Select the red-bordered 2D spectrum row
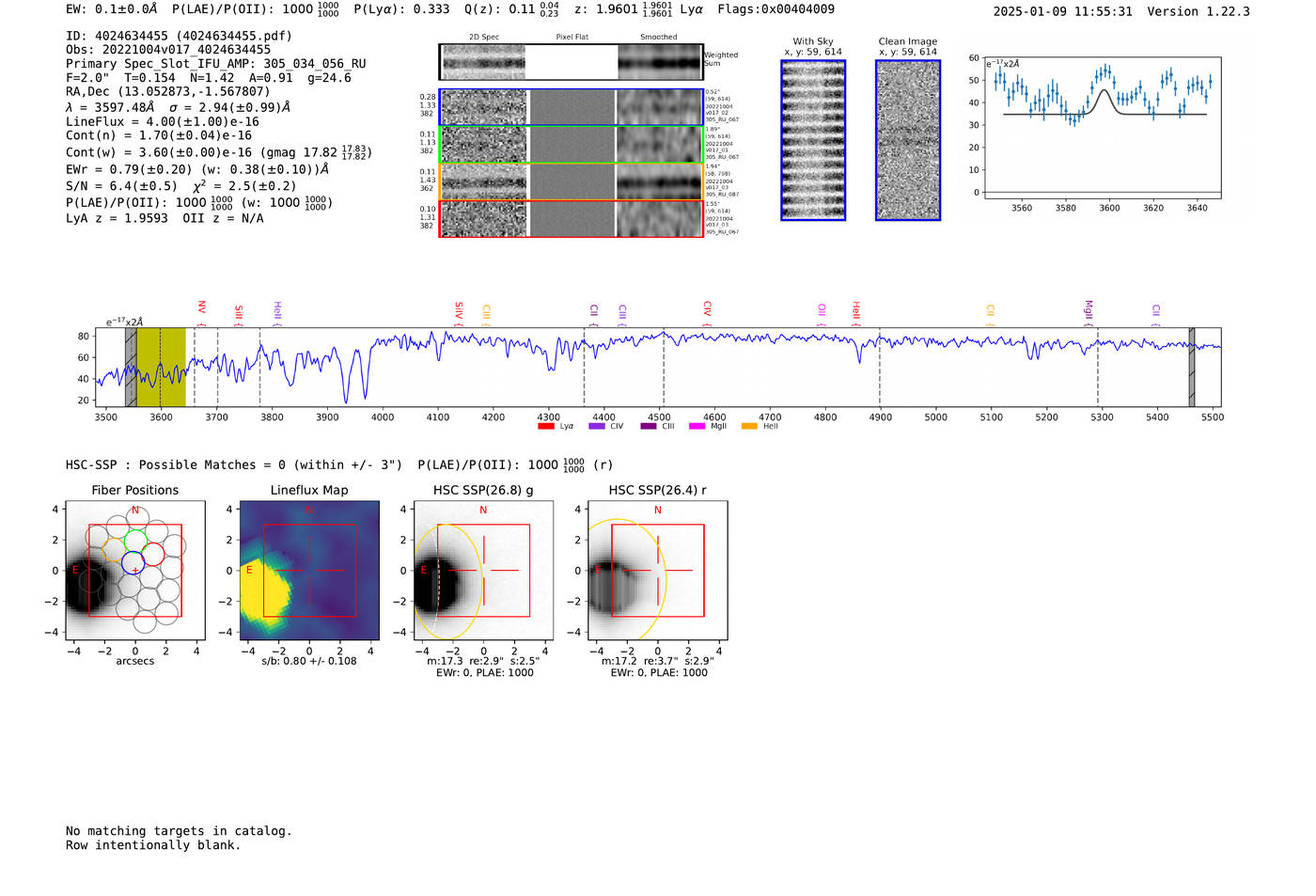 click(x=571, y=218)
